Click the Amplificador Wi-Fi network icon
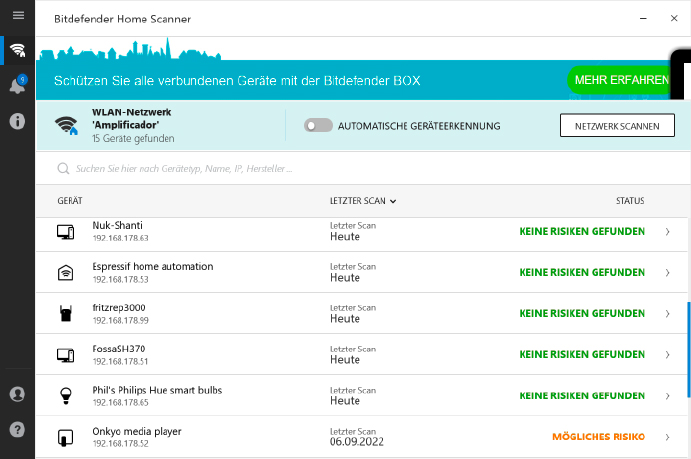 66,125
